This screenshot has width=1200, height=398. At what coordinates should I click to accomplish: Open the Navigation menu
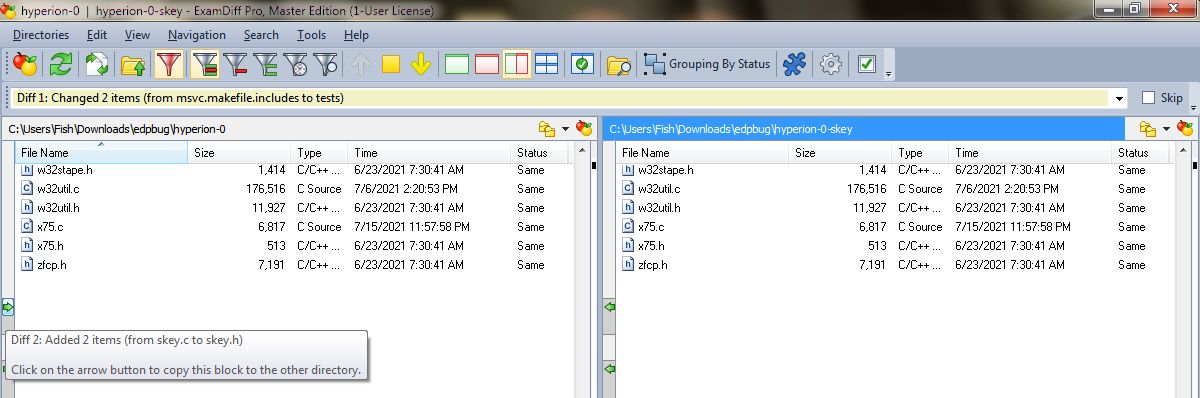tap(197, 35)
